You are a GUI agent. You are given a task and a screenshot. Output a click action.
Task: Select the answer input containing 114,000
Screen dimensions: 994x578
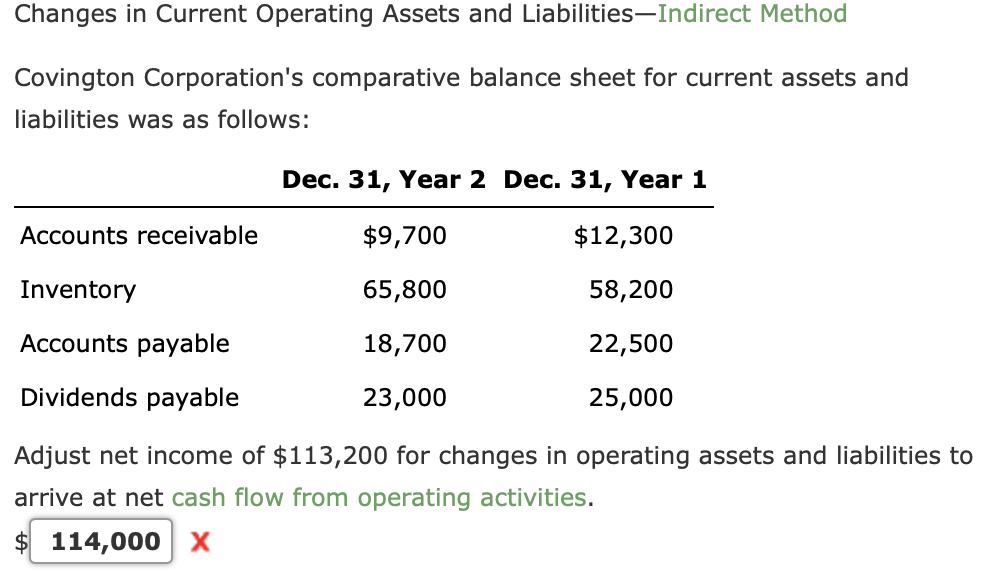[x=100, y=541]
